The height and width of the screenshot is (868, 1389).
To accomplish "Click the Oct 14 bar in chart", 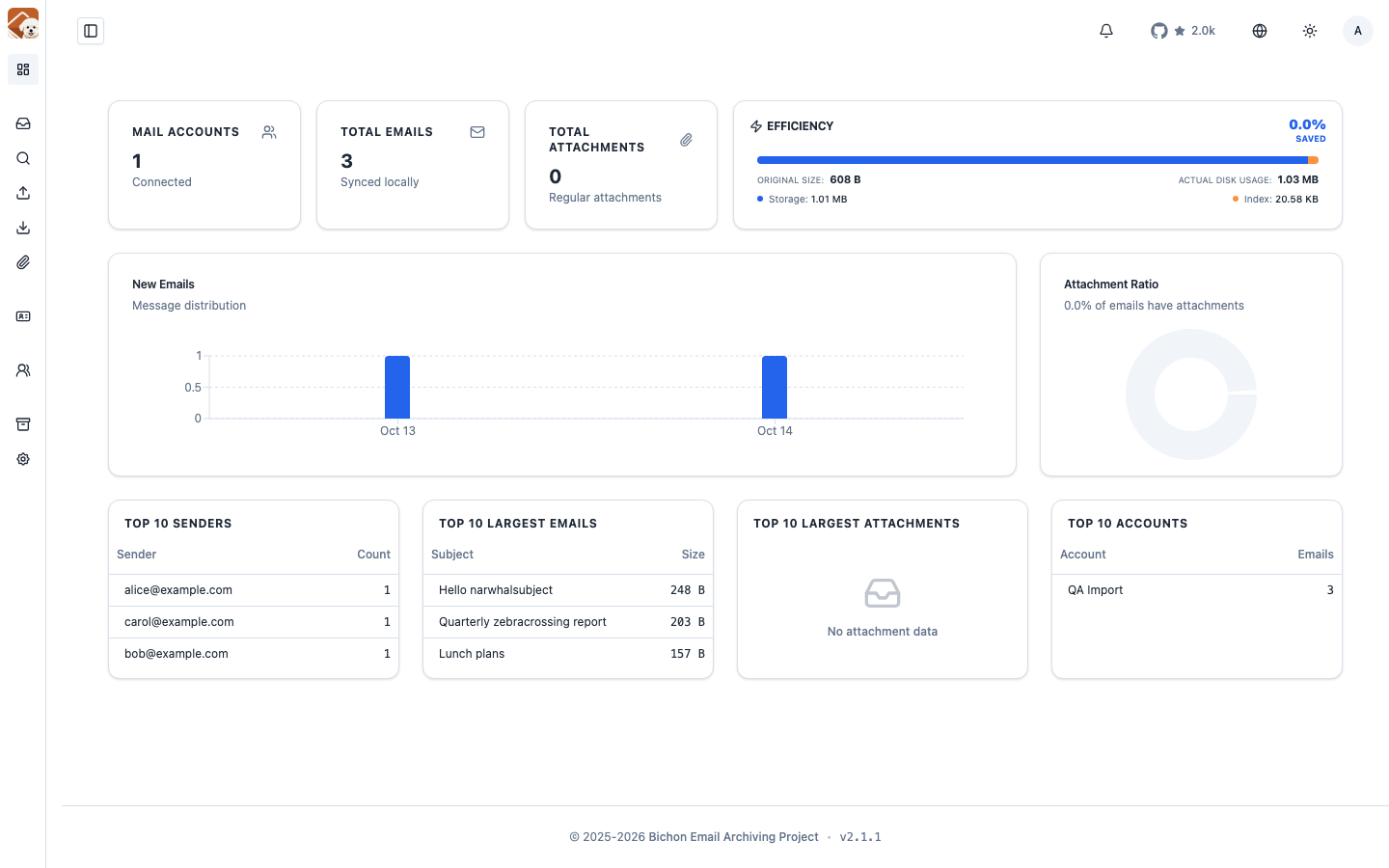I will pyautogui.click(x=775, y=387).
